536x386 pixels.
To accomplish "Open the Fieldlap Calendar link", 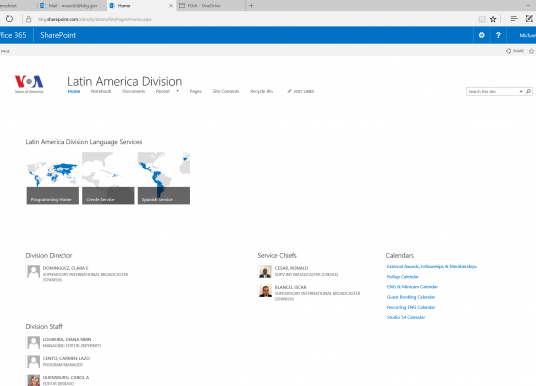I will click(x=403, y=277).
